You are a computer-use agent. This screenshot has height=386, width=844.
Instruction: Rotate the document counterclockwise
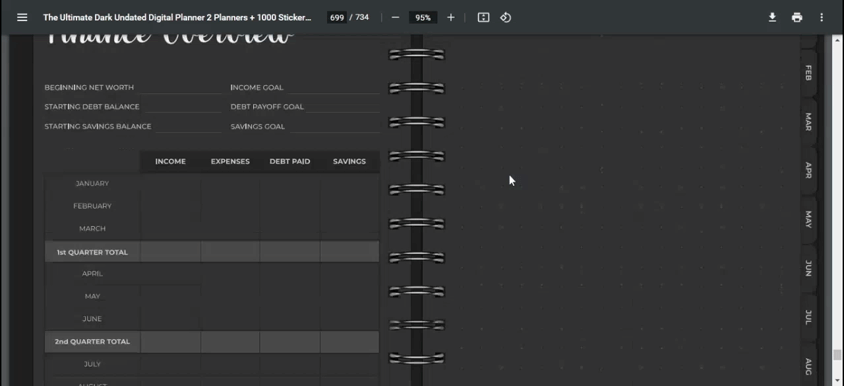tap(505, 17)
